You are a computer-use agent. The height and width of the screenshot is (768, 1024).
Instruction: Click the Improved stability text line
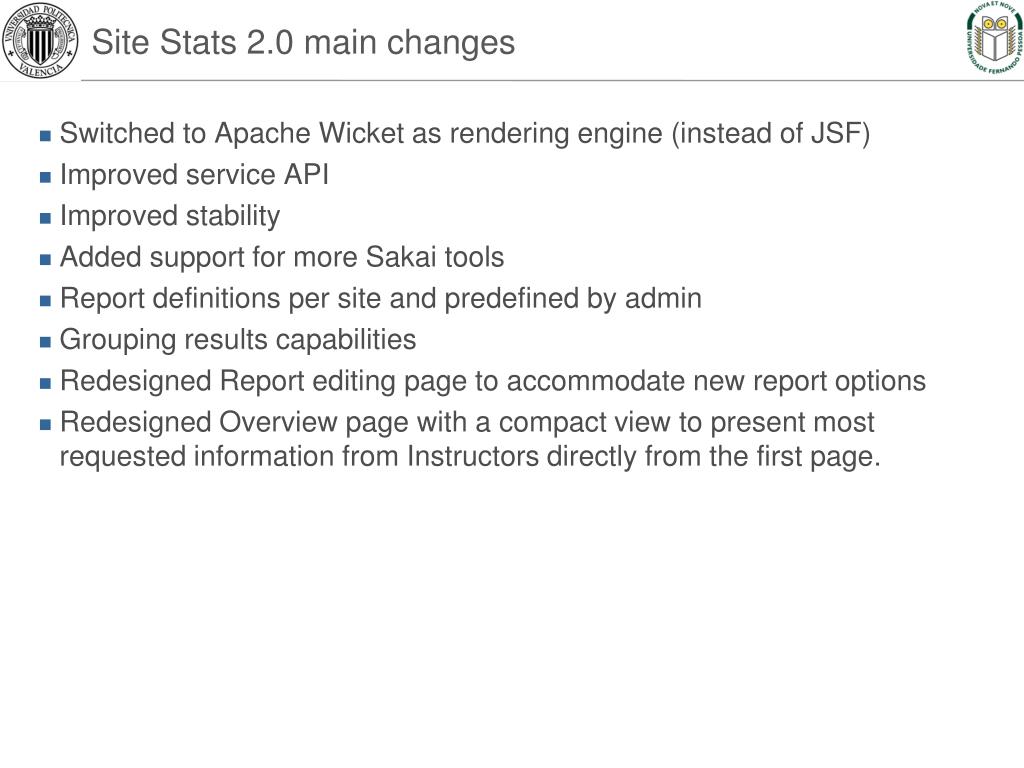tap(170, 217)
